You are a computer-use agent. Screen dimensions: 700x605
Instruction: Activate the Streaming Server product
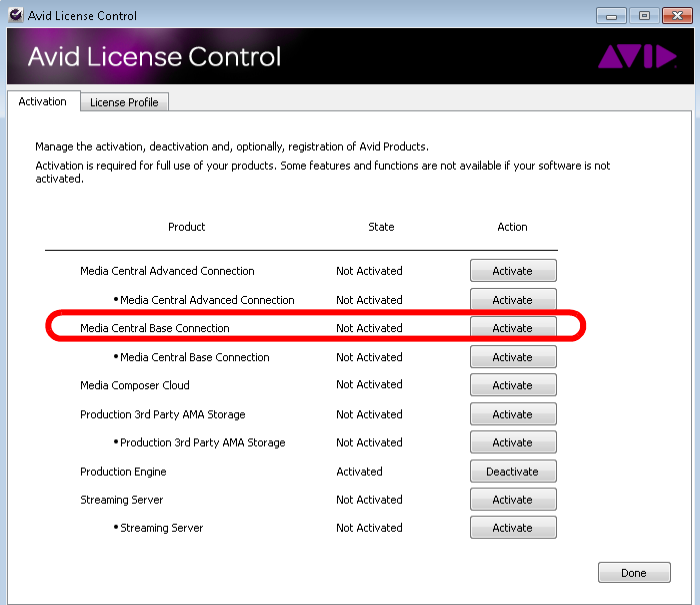pos(513,500)
